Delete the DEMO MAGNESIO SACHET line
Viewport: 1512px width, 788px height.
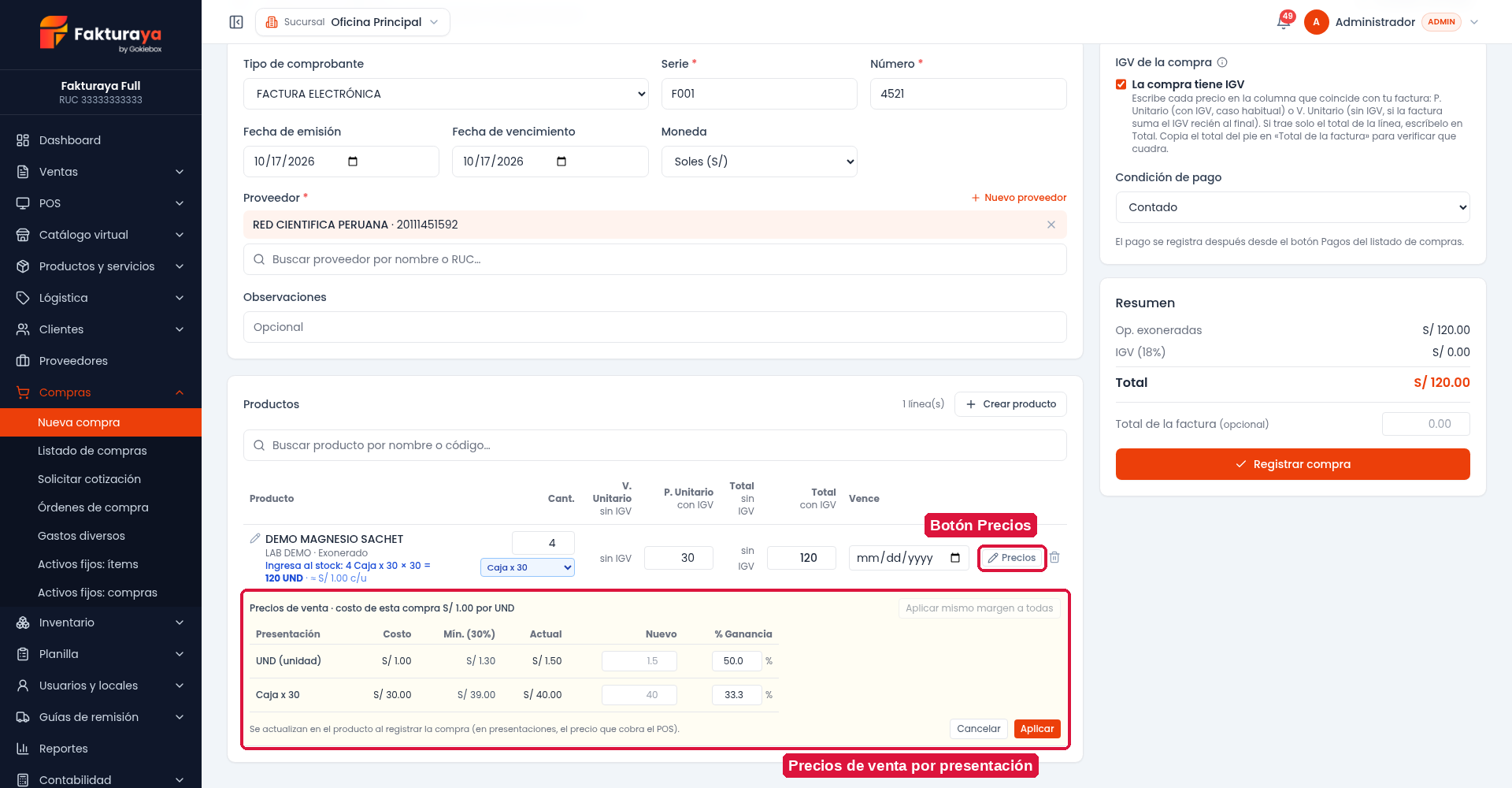point(1054,558)
